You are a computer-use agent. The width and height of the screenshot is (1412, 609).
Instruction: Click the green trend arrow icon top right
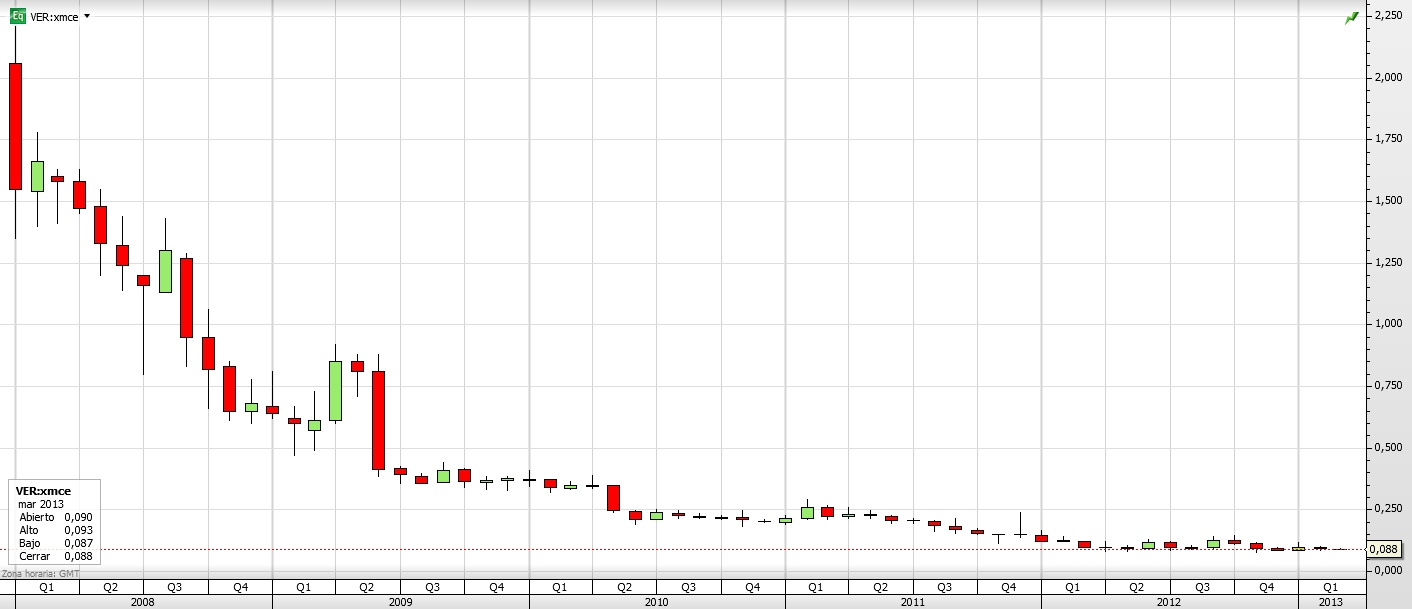1352,17
